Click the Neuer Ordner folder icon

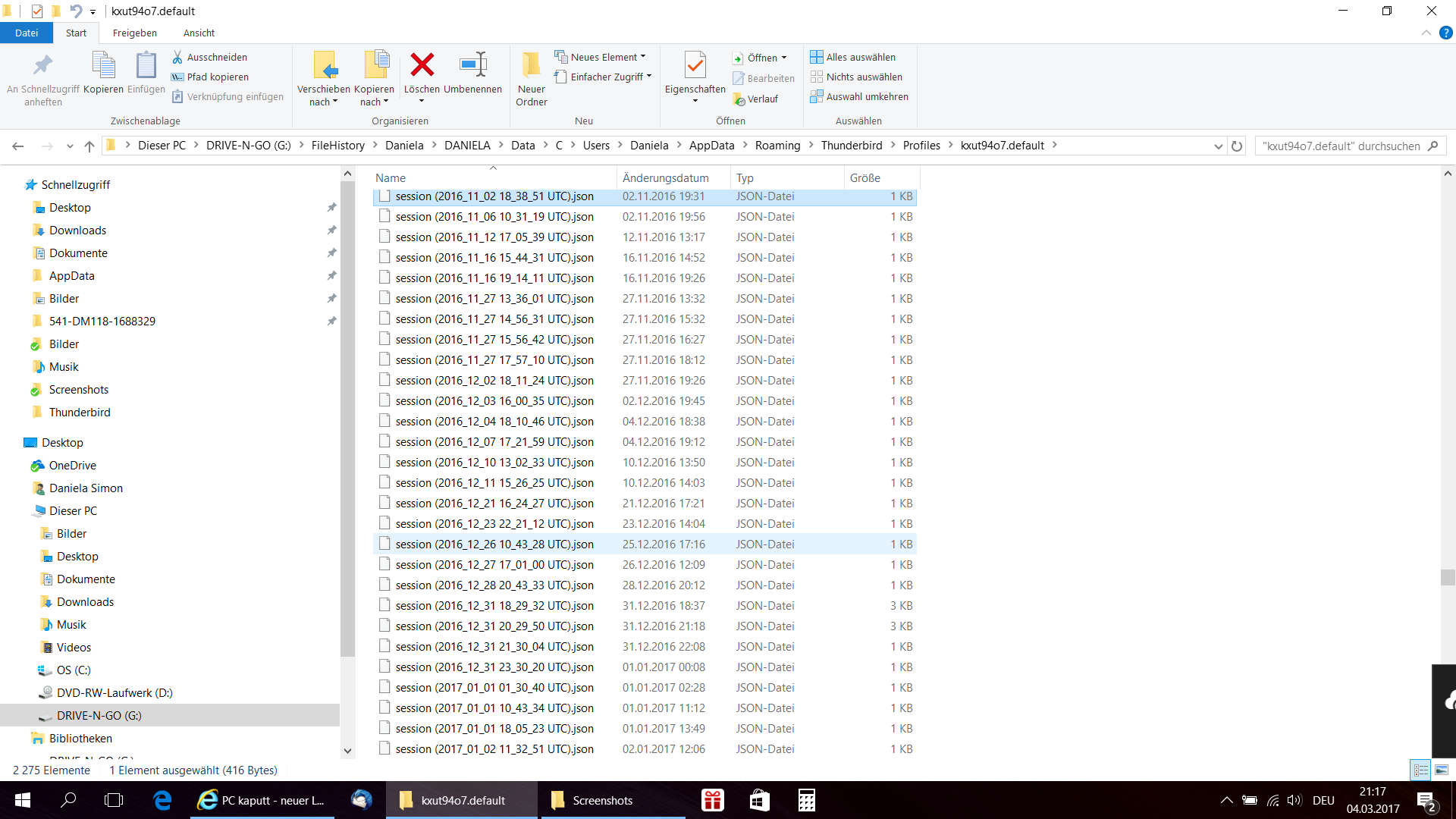[x=531, y=65]
